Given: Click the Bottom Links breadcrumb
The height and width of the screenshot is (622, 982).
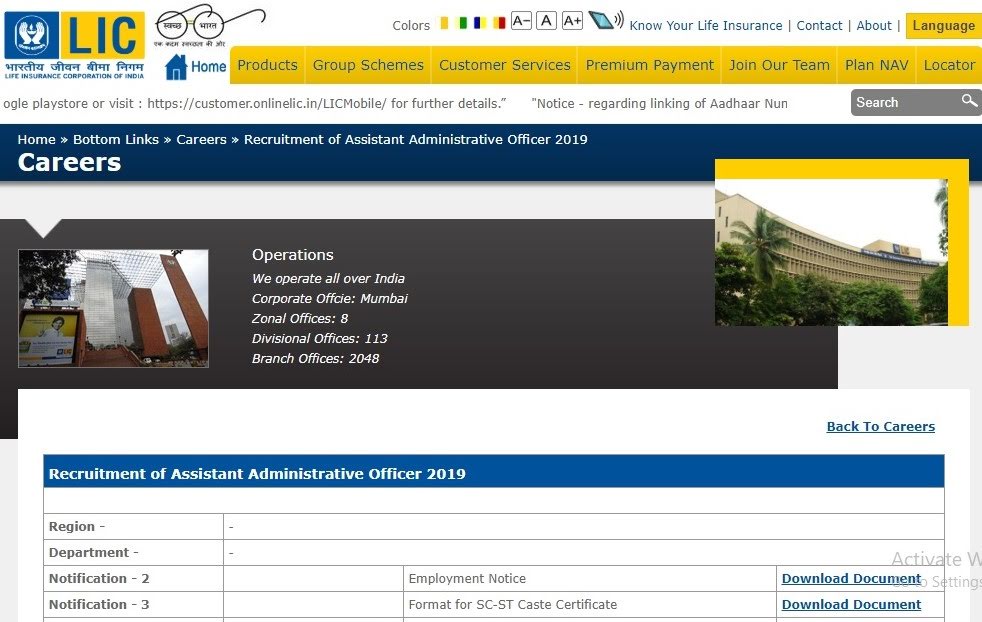Looking at the screenshot, I should (x=116, y=140).
